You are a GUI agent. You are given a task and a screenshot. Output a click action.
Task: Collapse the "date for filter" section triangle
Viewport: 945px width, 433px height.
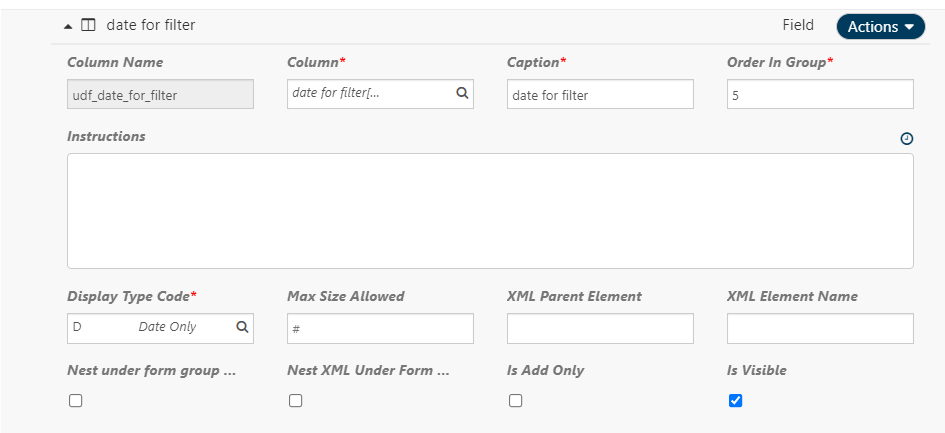(68, 25)
